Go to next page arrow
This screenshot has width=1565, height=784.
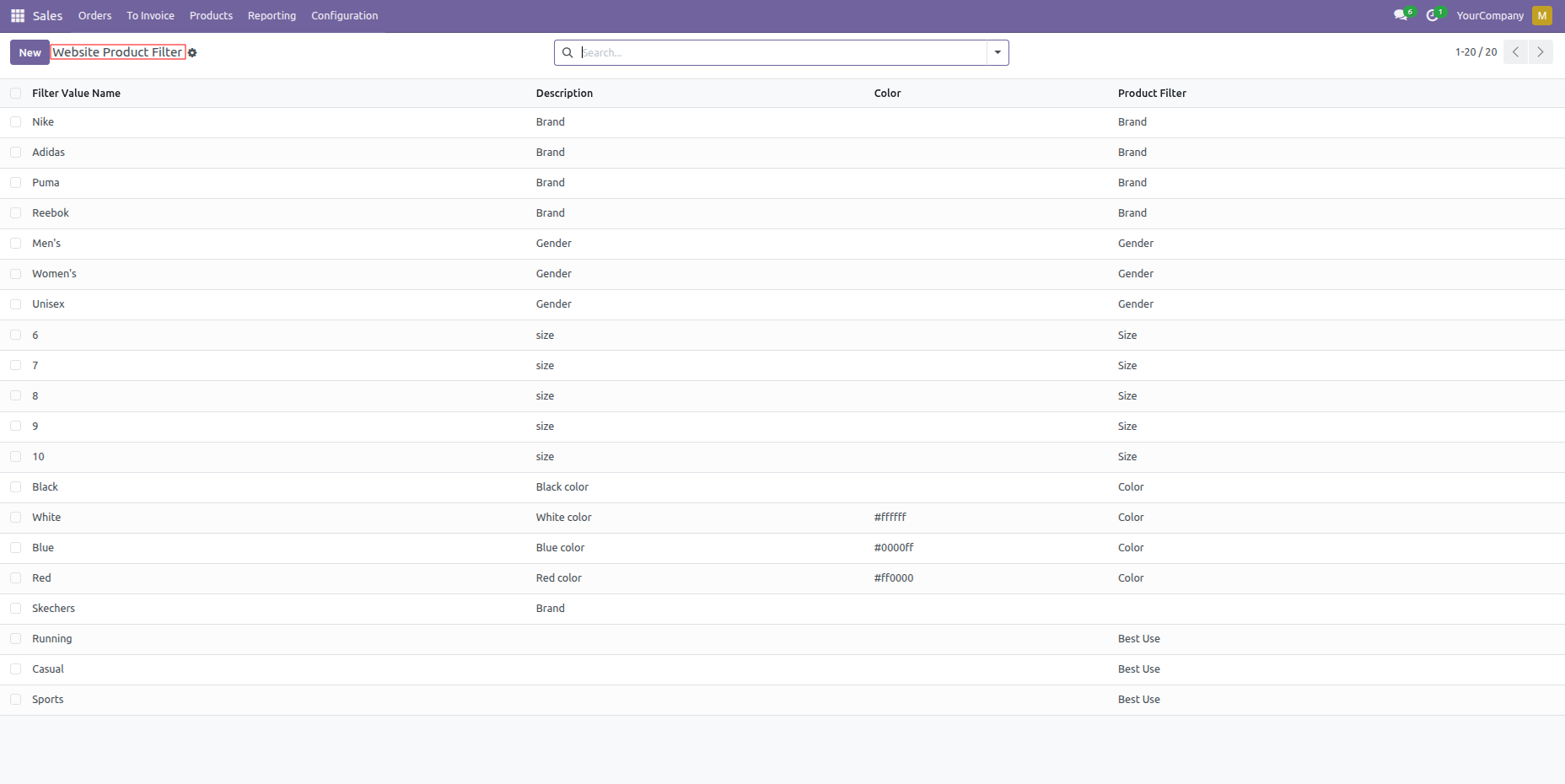pos(1541,52)
